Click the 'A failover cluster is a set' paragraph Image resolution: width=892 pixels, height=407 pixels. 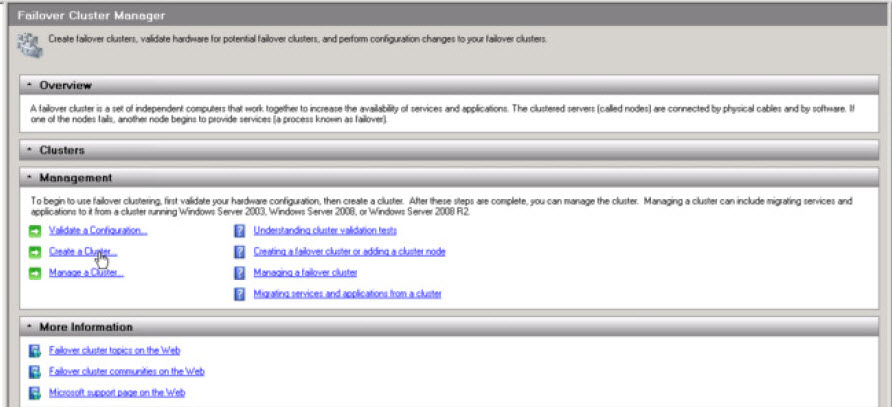[x=443, y=114]
